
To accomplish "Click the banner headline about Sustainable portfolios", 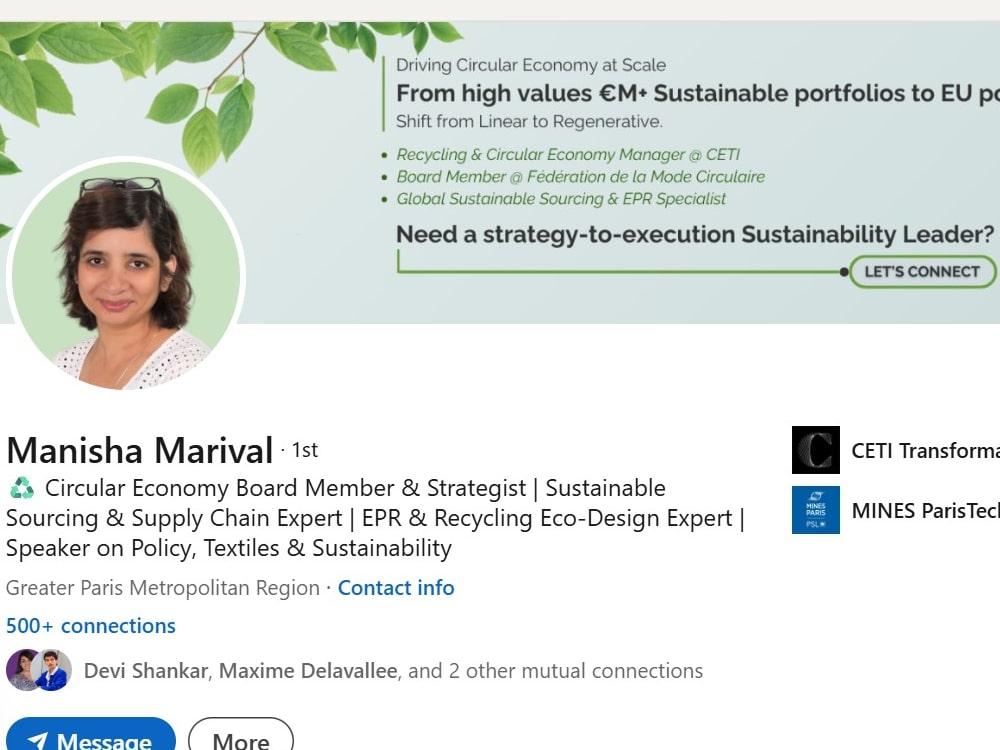I will click(x=698, y=93).
